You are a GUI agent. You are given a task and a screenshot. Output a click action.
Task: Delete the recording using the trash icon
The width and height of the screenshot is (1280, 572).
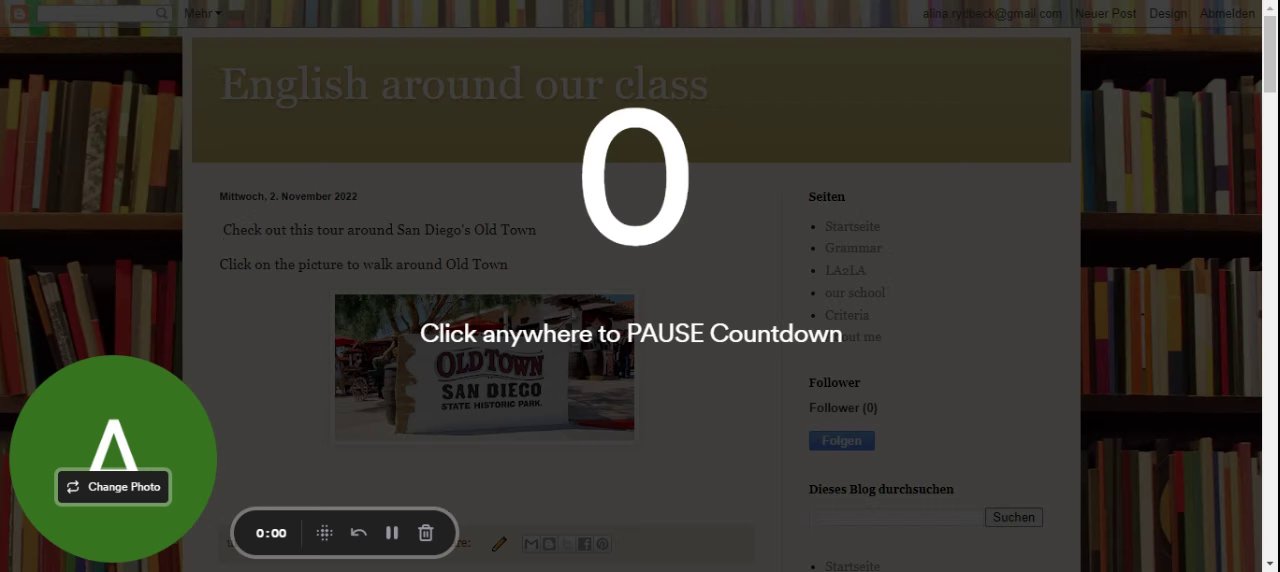(x=426, y=533)
